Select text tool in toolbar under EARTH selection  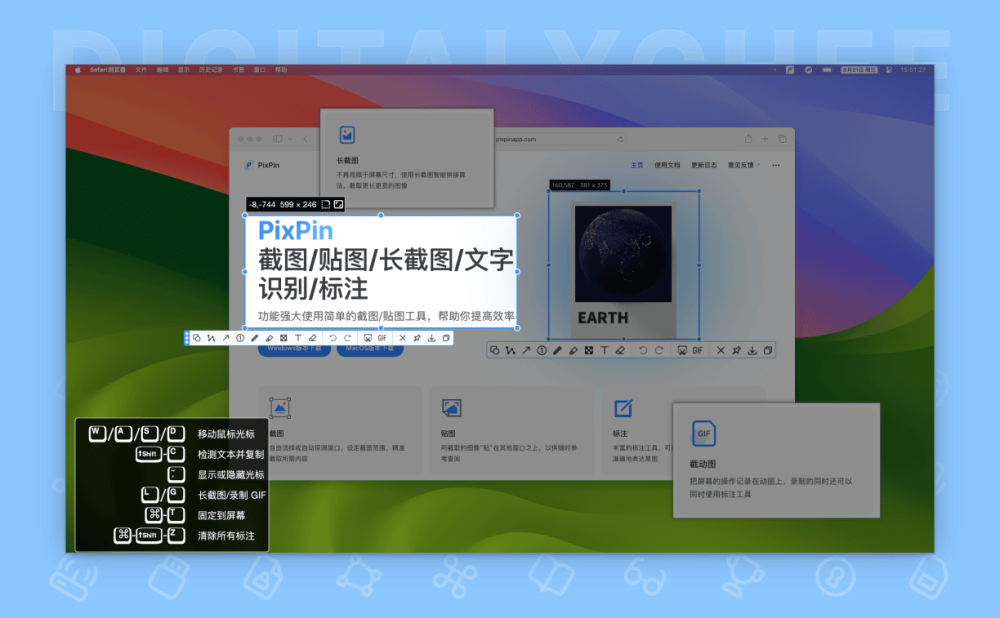[x=604, y=350]
